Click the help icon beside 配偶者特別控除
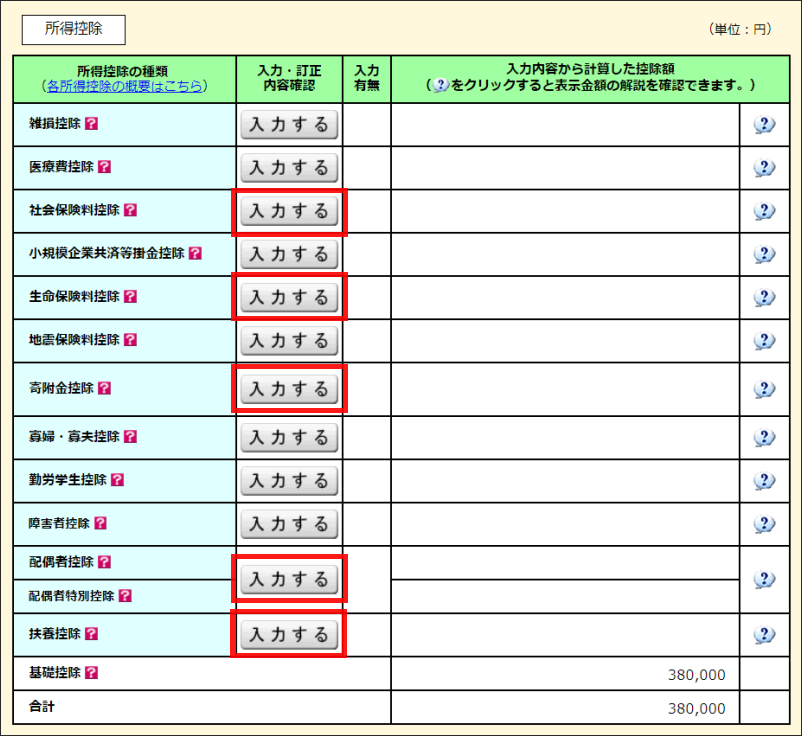The width and height of the screenshot is (802, 736). point(125,596)
